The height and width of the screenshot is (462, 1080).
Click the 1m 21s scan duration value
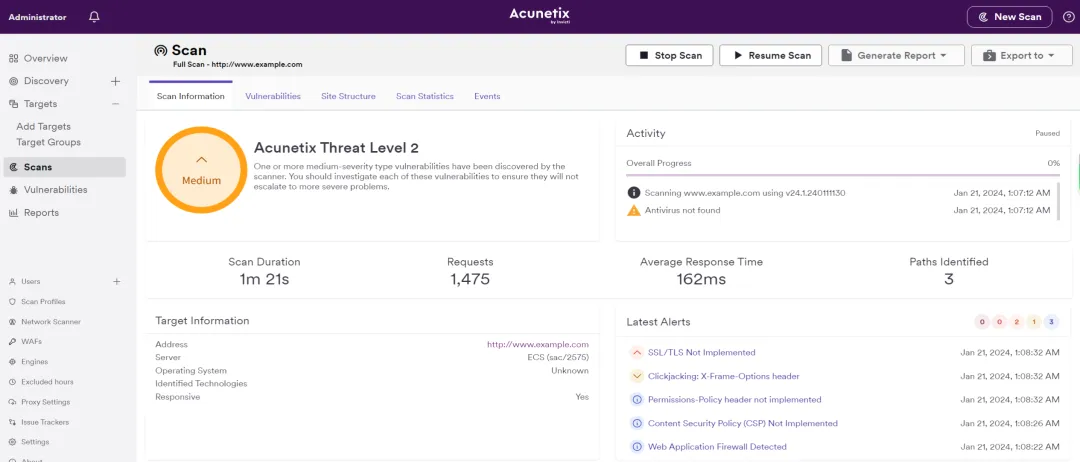click(264, 280)
